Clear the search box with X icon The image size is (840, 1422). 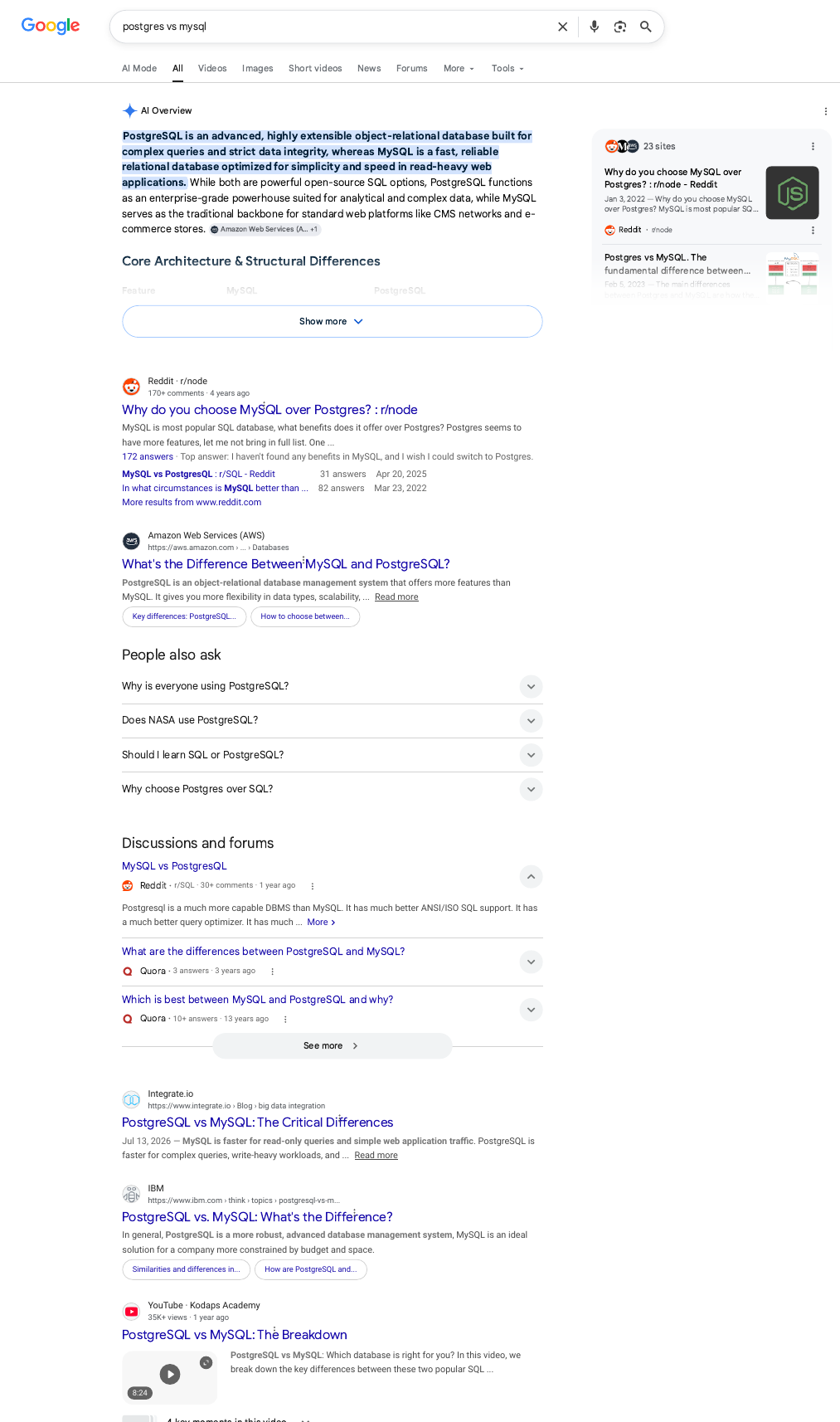click(x=563, y=27)
